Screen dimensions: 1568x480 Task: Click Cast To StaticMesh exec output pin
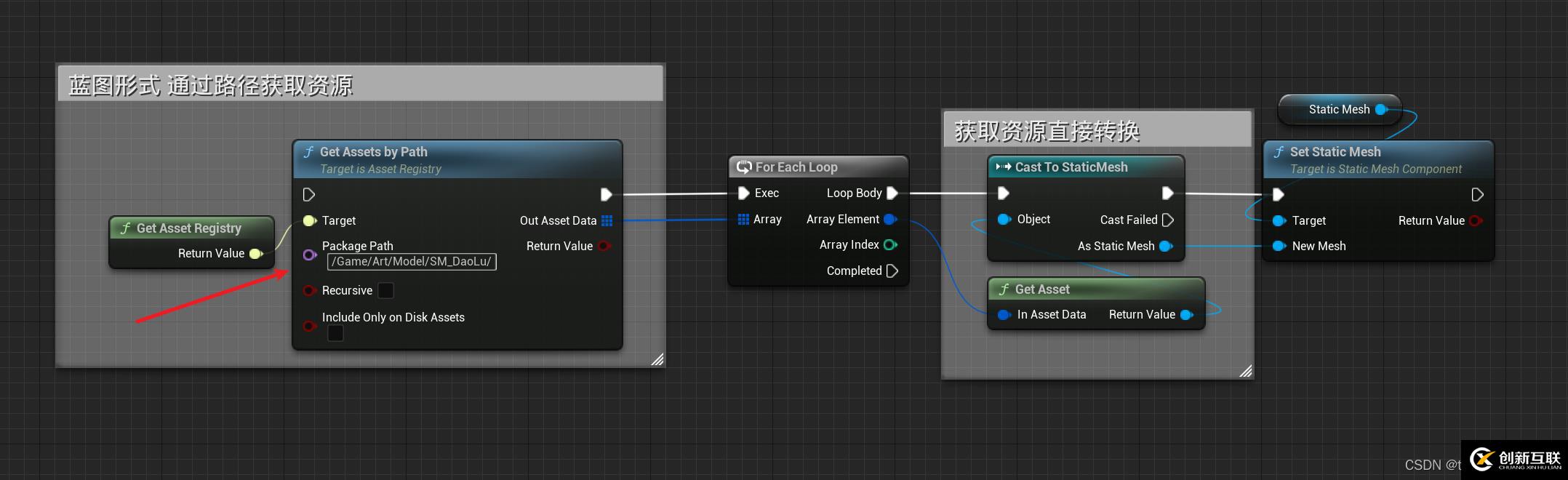(x=1167, y=193)
